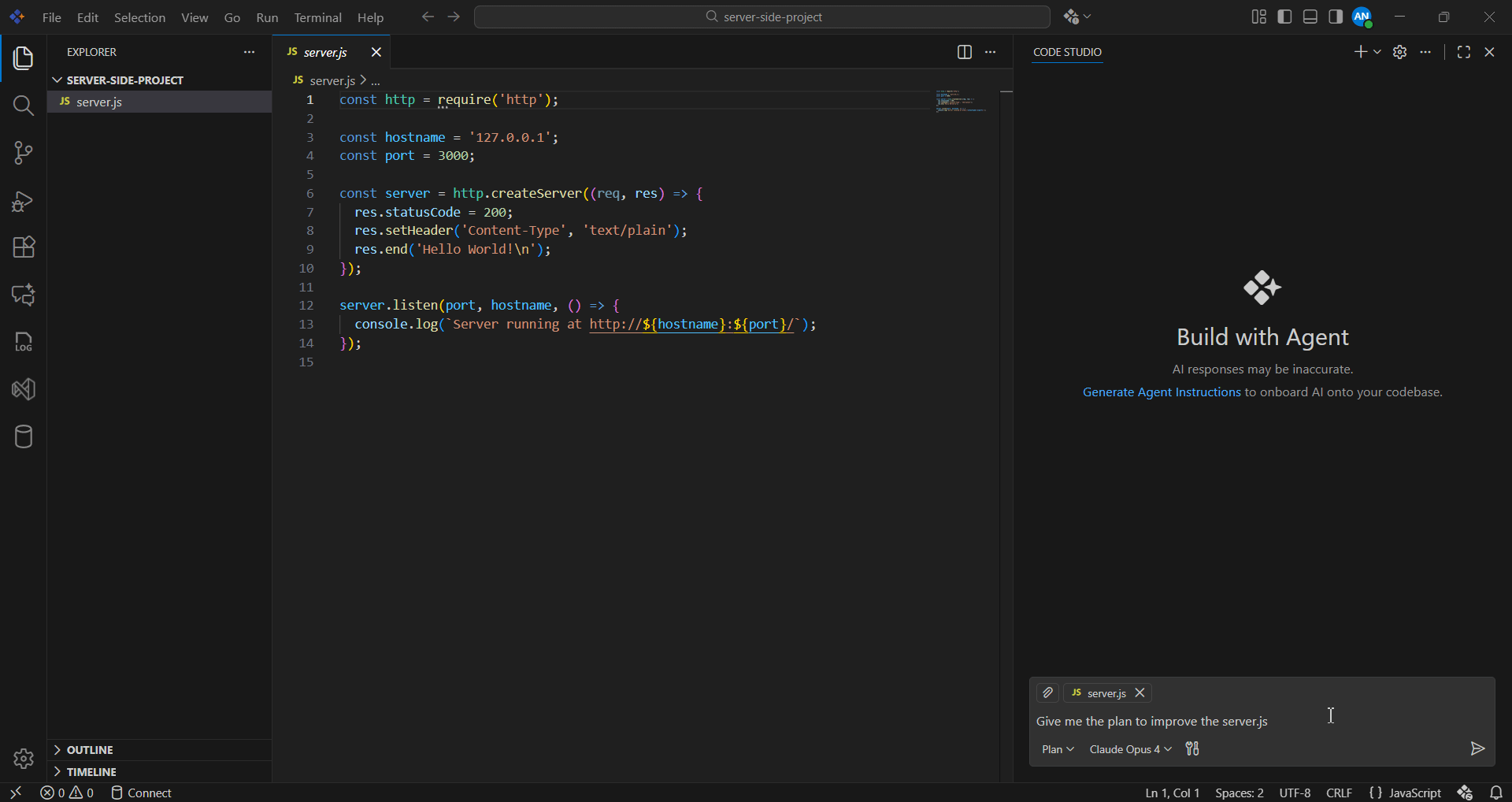Open the configure tools icon in chat
Screen dimensions: 1512x802
click(x=1192, y=748)
